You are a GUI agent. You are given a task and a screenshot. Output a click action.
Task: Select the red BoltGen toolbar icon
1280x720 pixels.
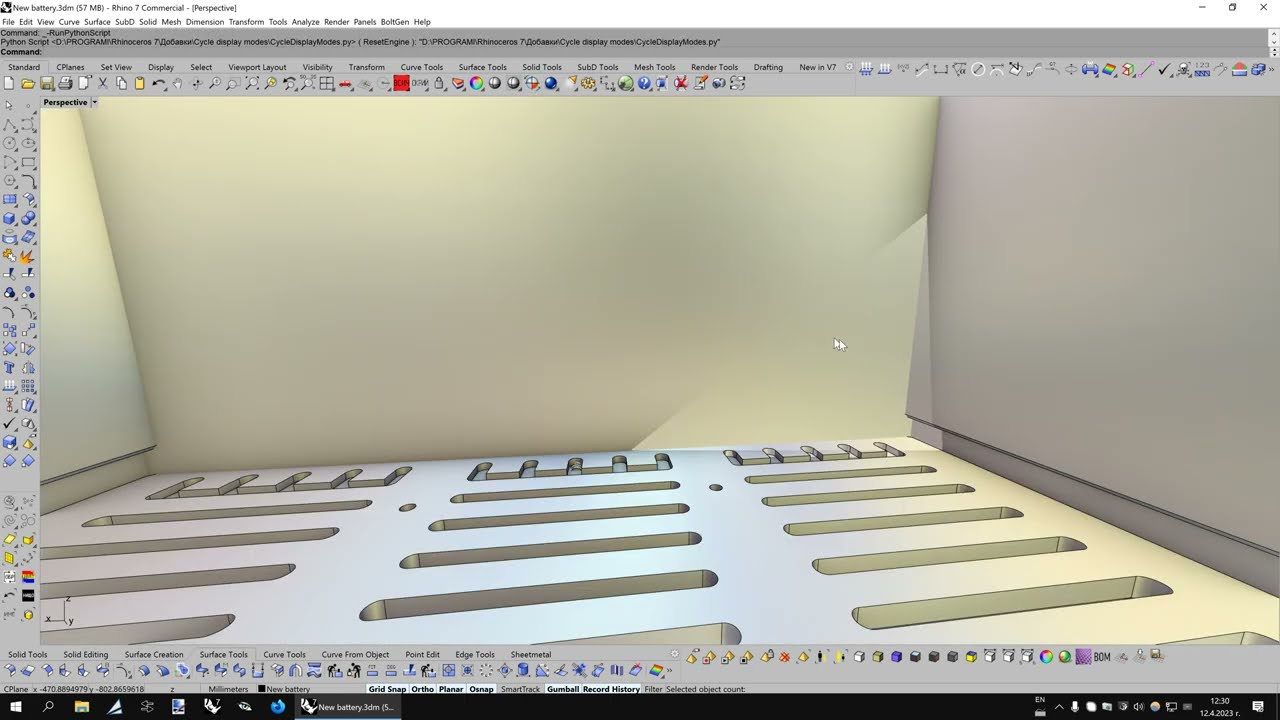click(x=401, y=84)
